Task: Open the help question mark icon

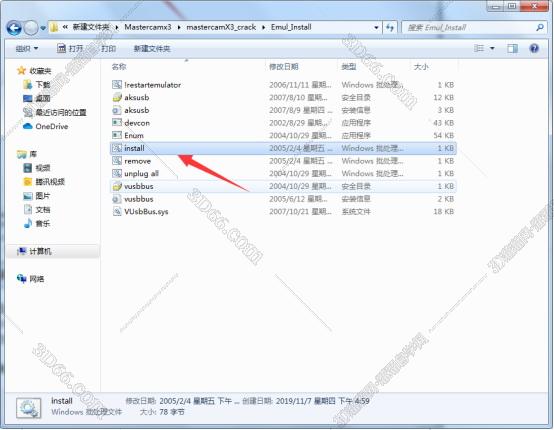Action: point(534,48)
